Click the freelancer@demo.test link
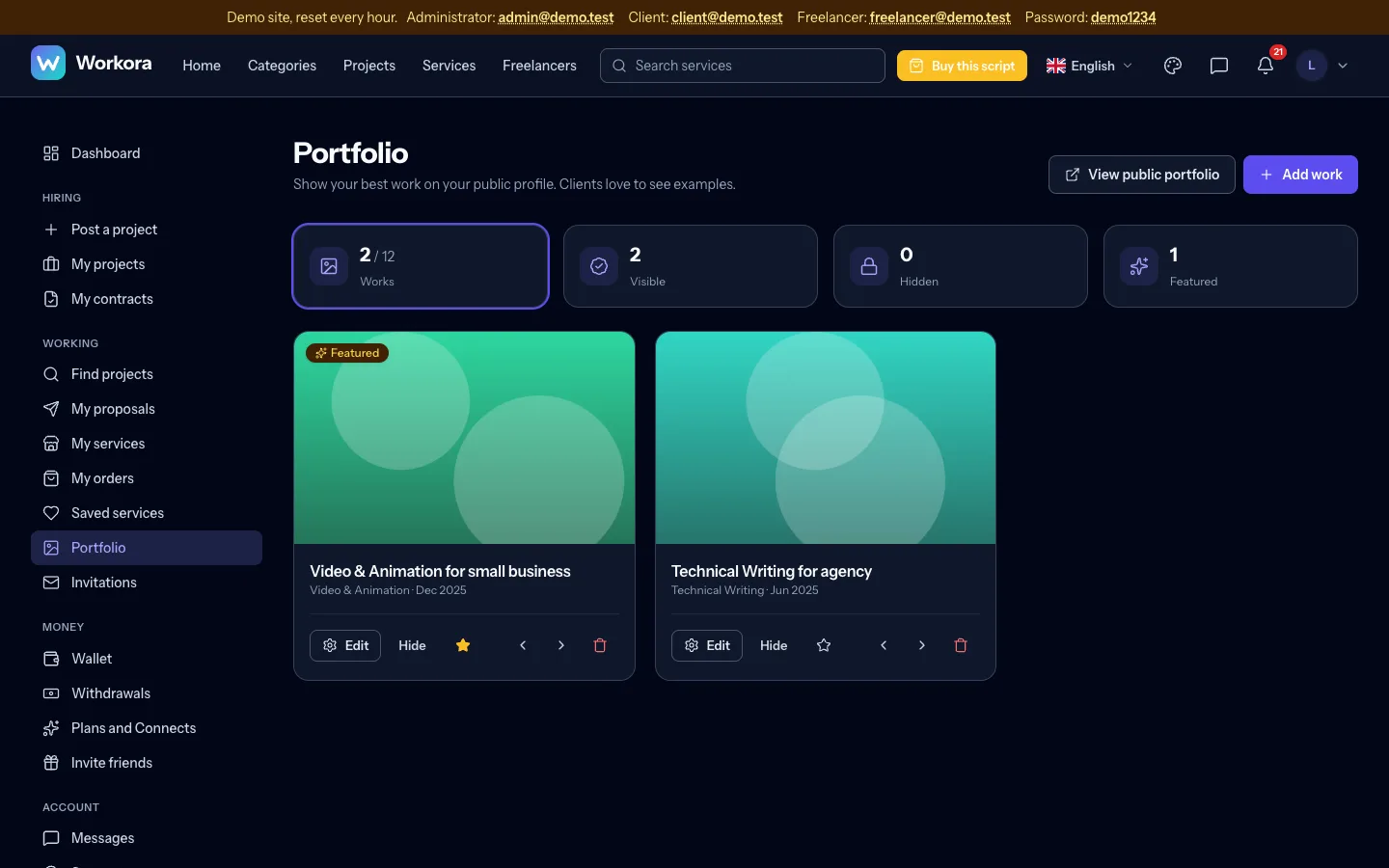The width and height of the screenshot is (1389, 868). tap(940, 17)
